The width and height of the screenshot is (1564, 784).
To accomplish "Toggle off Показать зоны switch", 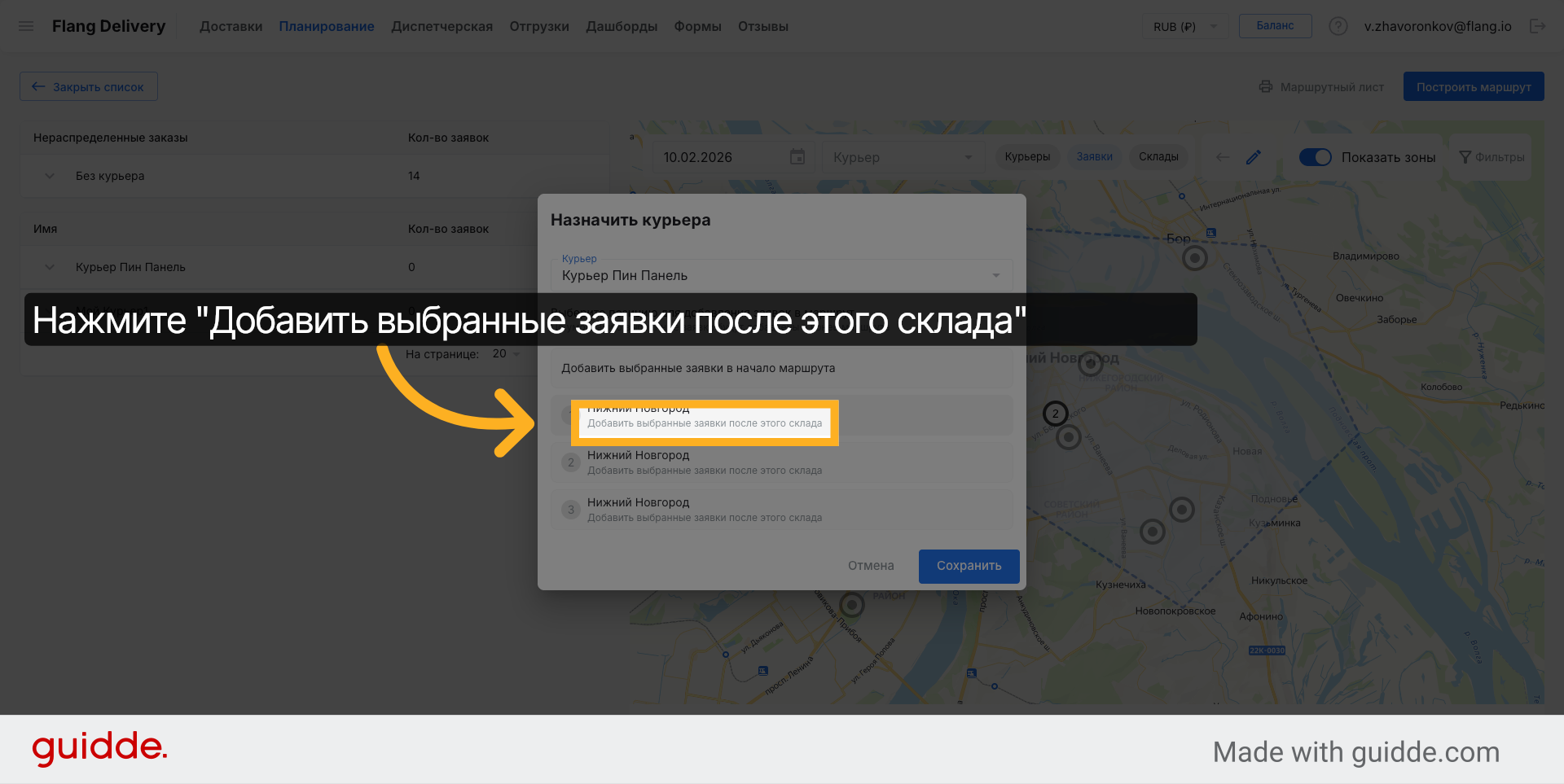I will [1316, 156].
